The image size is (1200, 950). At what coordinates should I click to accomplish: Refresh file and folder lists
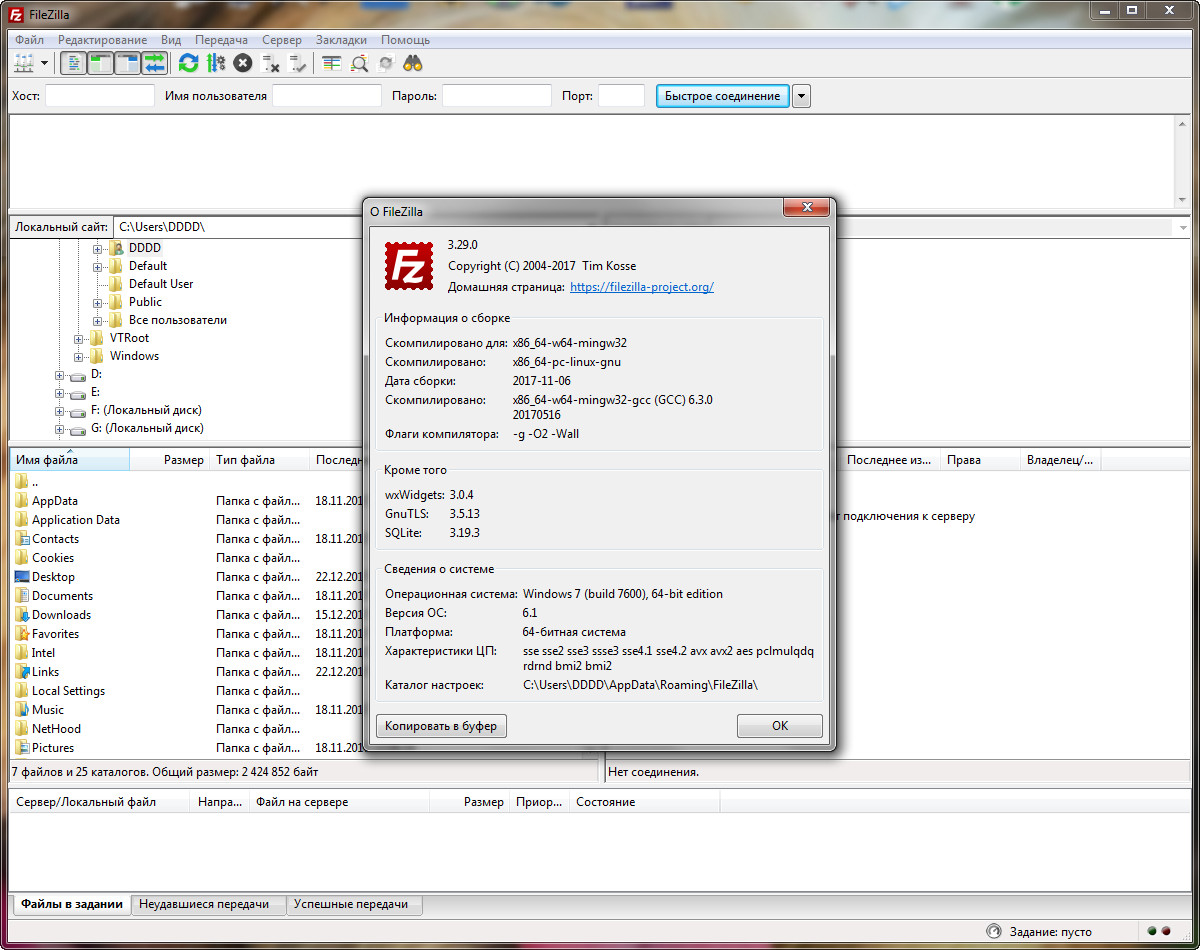click(x=188, y=64)
